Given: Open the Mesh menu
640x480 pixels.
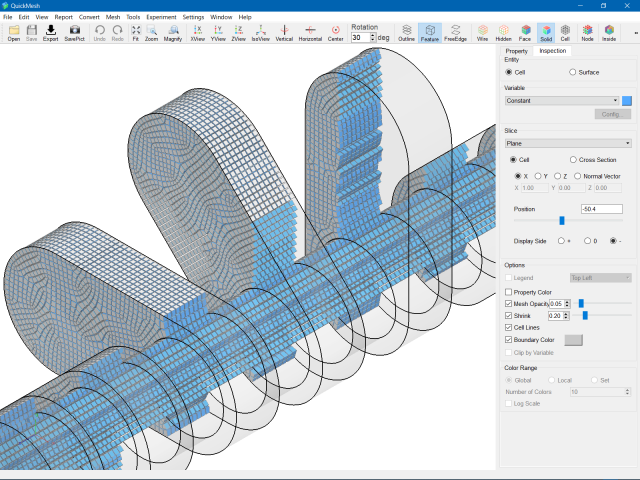Looking at the screenshot, I should pyautogui.click(x=113, y=17).
